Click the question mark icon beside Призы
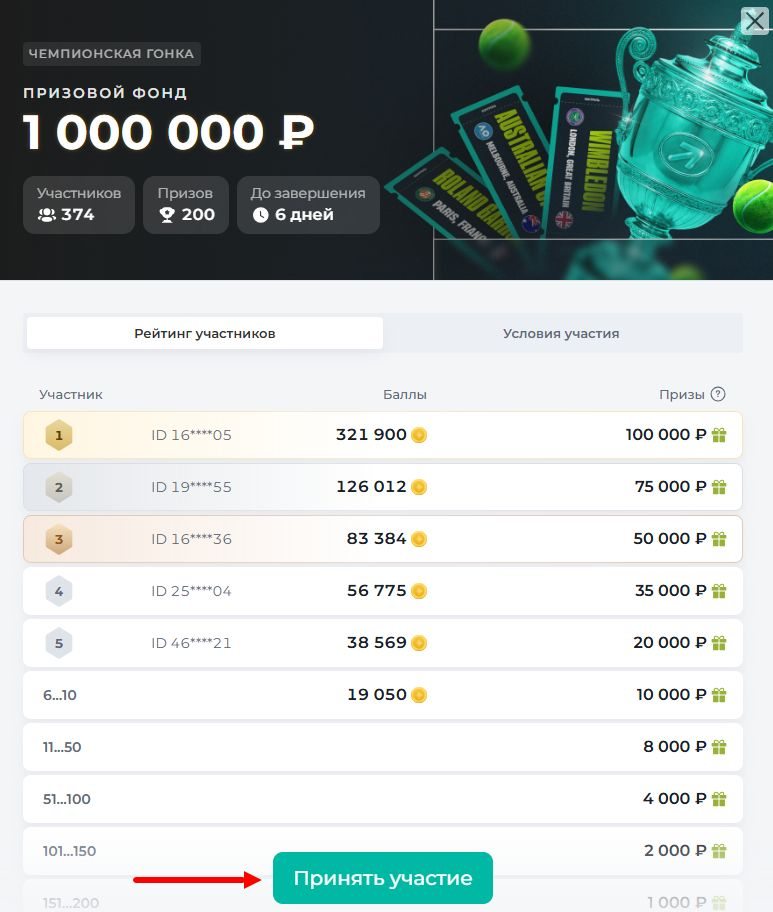 click(718, 394)
